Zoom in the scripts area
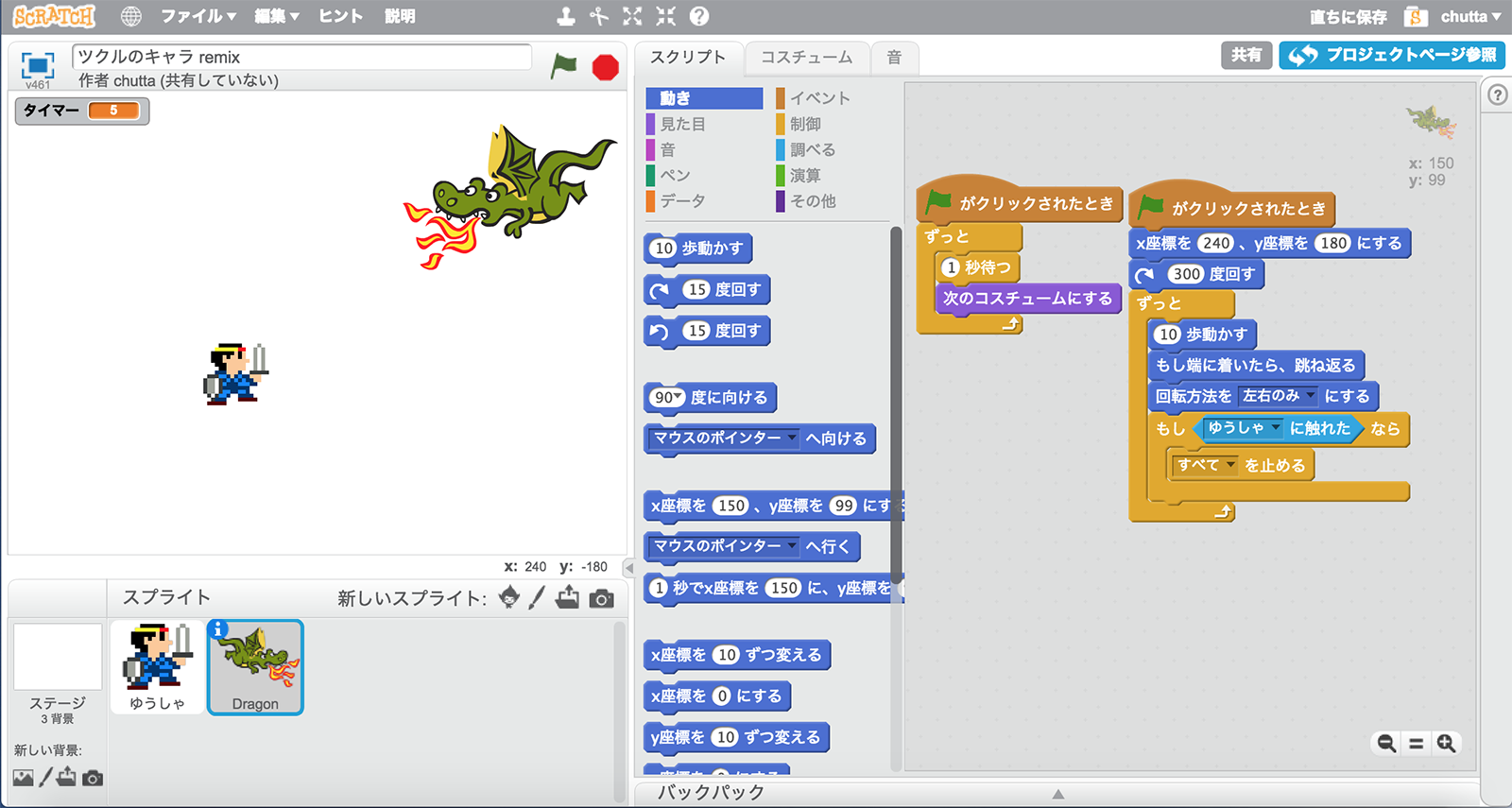1512x808 pixels. (1446, 744)
